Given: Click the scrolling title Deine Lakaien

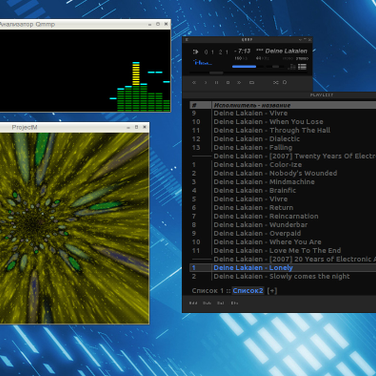Looking at the screenshot, I should 282,51.
